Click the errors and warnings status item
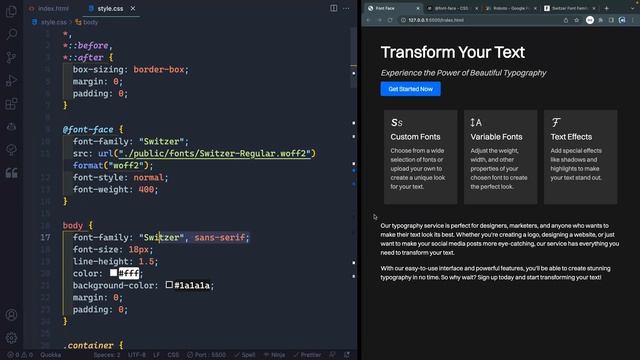 pyautogui.click(x=20, y=355)
